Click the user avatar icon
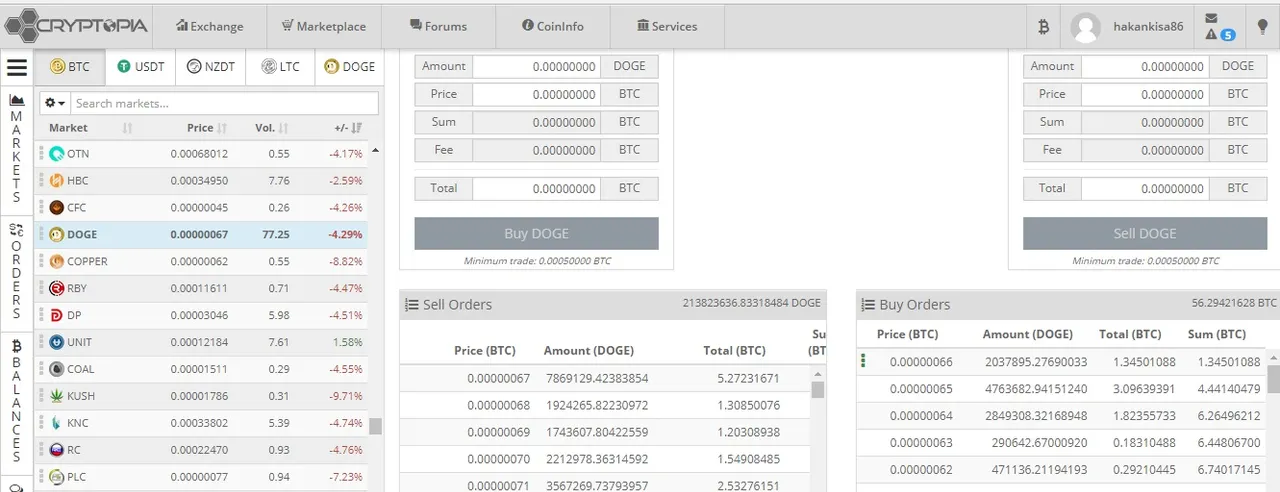This screenshot has width=1280, height=492. (1086, 27)
